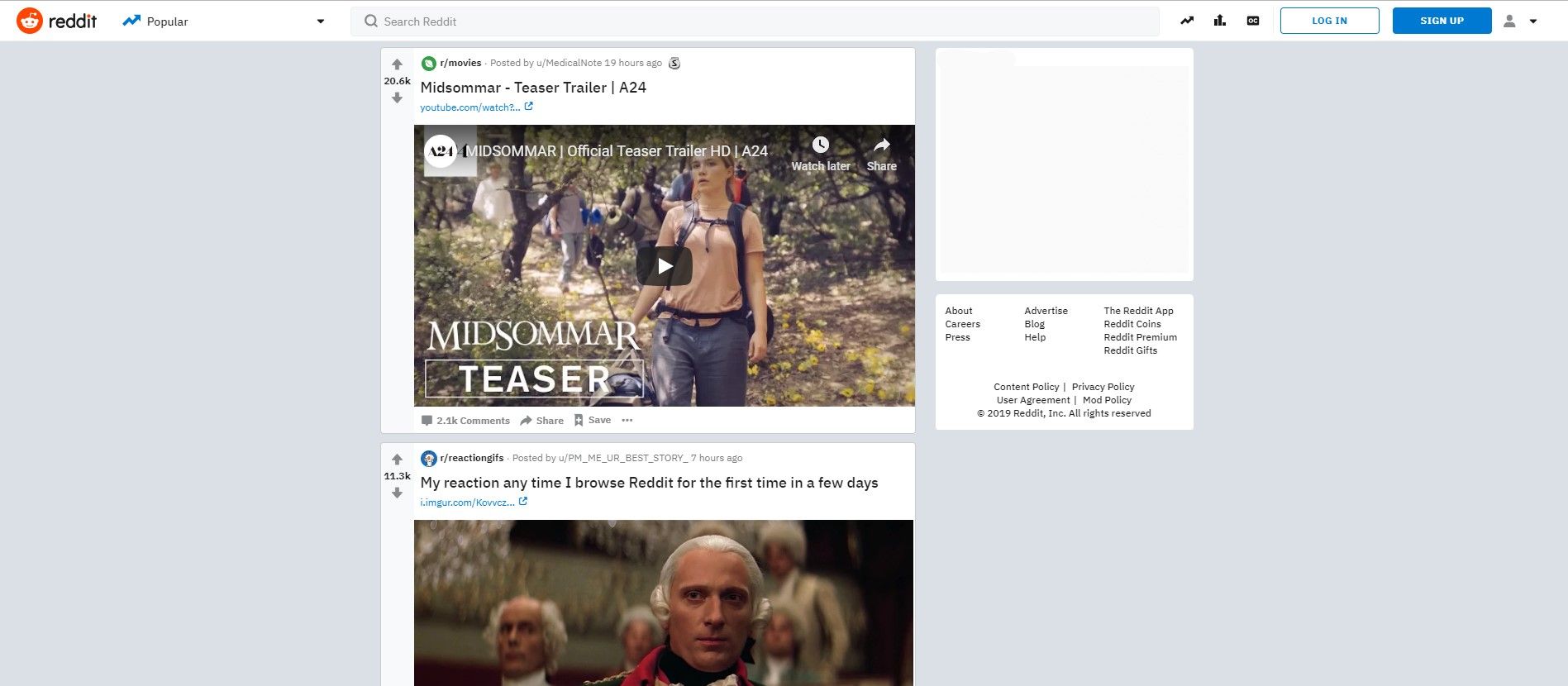Open the r/movies subreddit link
This screenshot has height=686, width=1568.
coord(460,63)
